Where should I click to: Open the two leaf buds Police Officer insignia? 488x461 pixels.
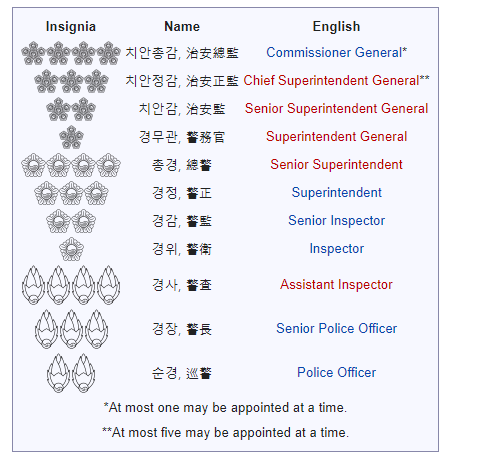71,373
